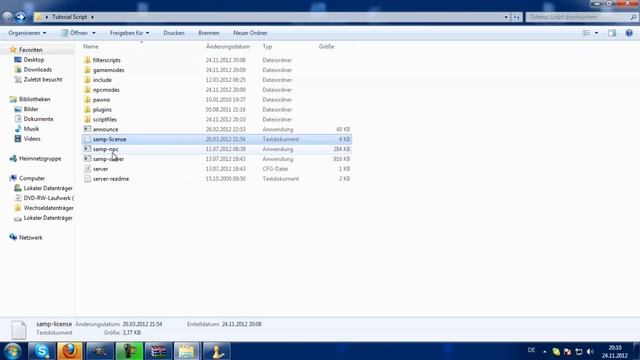Select the samp-npc application icon
Image resolution: width=640 pixels, height=360 pixels.
coord(87,149)
